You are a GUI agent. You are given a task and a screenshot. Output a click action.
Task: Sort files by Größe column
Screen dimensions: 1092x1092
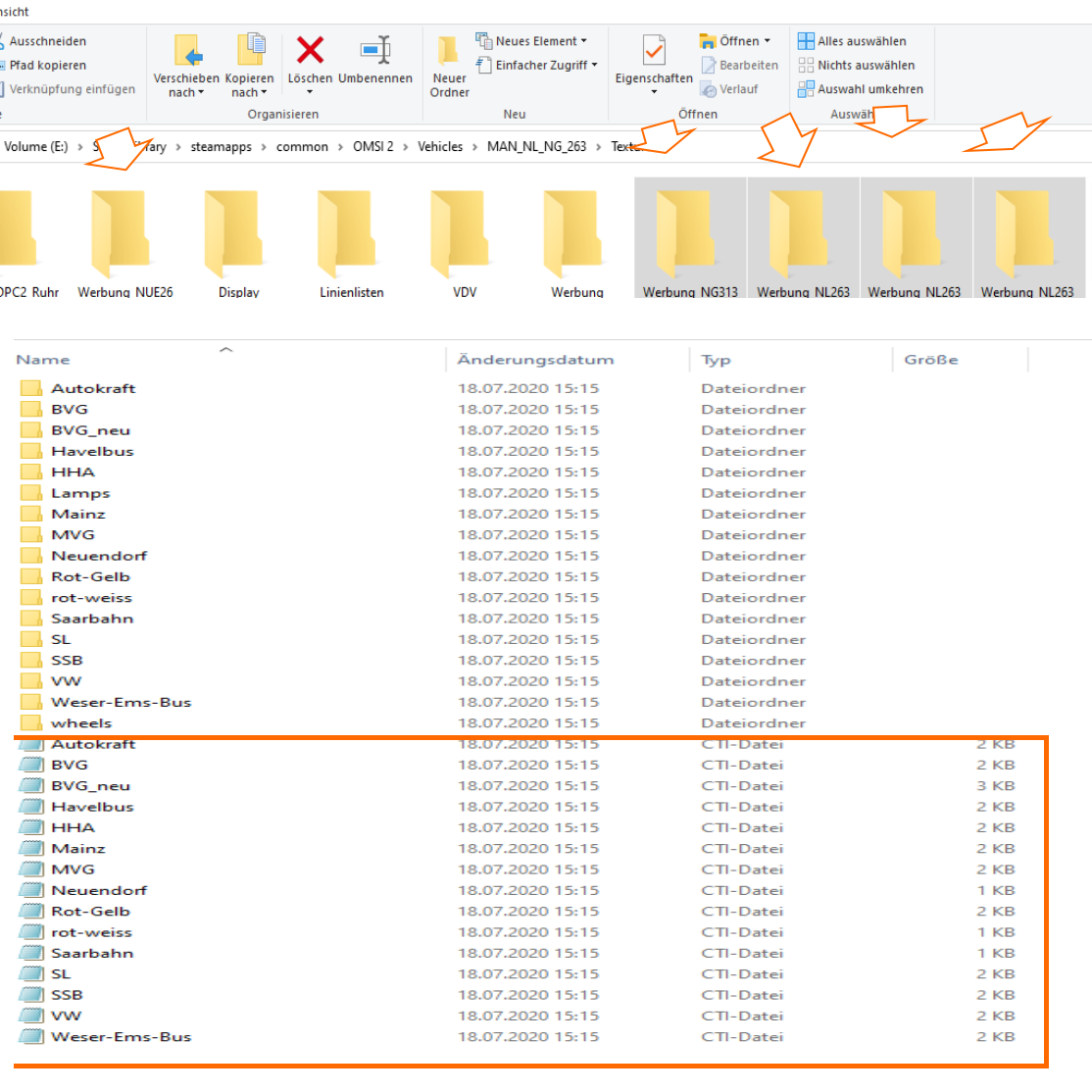pos(930,360)
